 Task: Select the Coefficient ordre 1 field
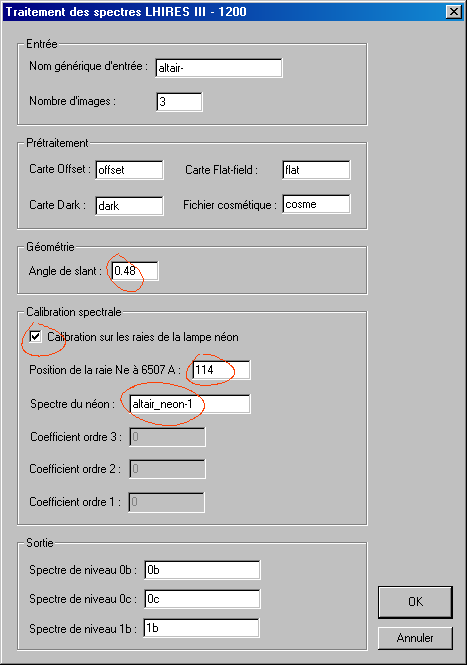pos(167,502)
